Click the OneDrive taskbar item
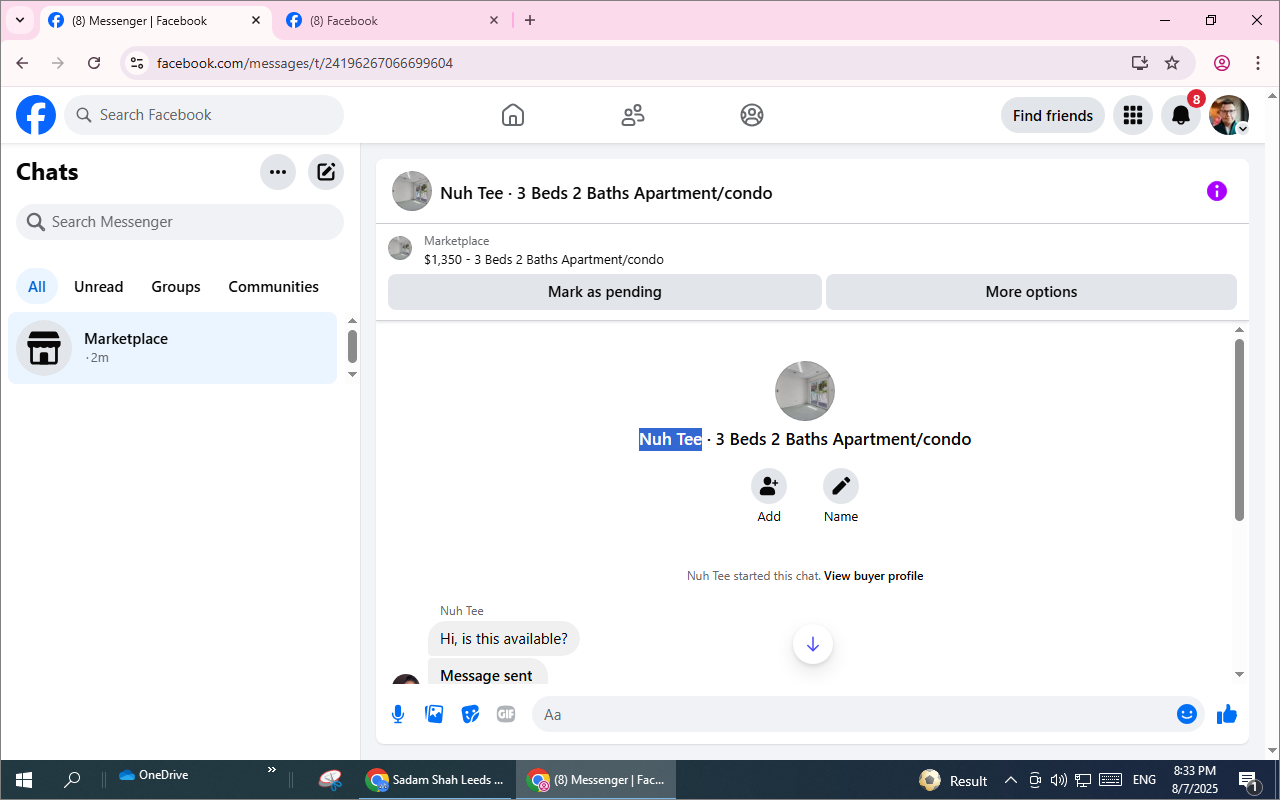 click(154, 775)
